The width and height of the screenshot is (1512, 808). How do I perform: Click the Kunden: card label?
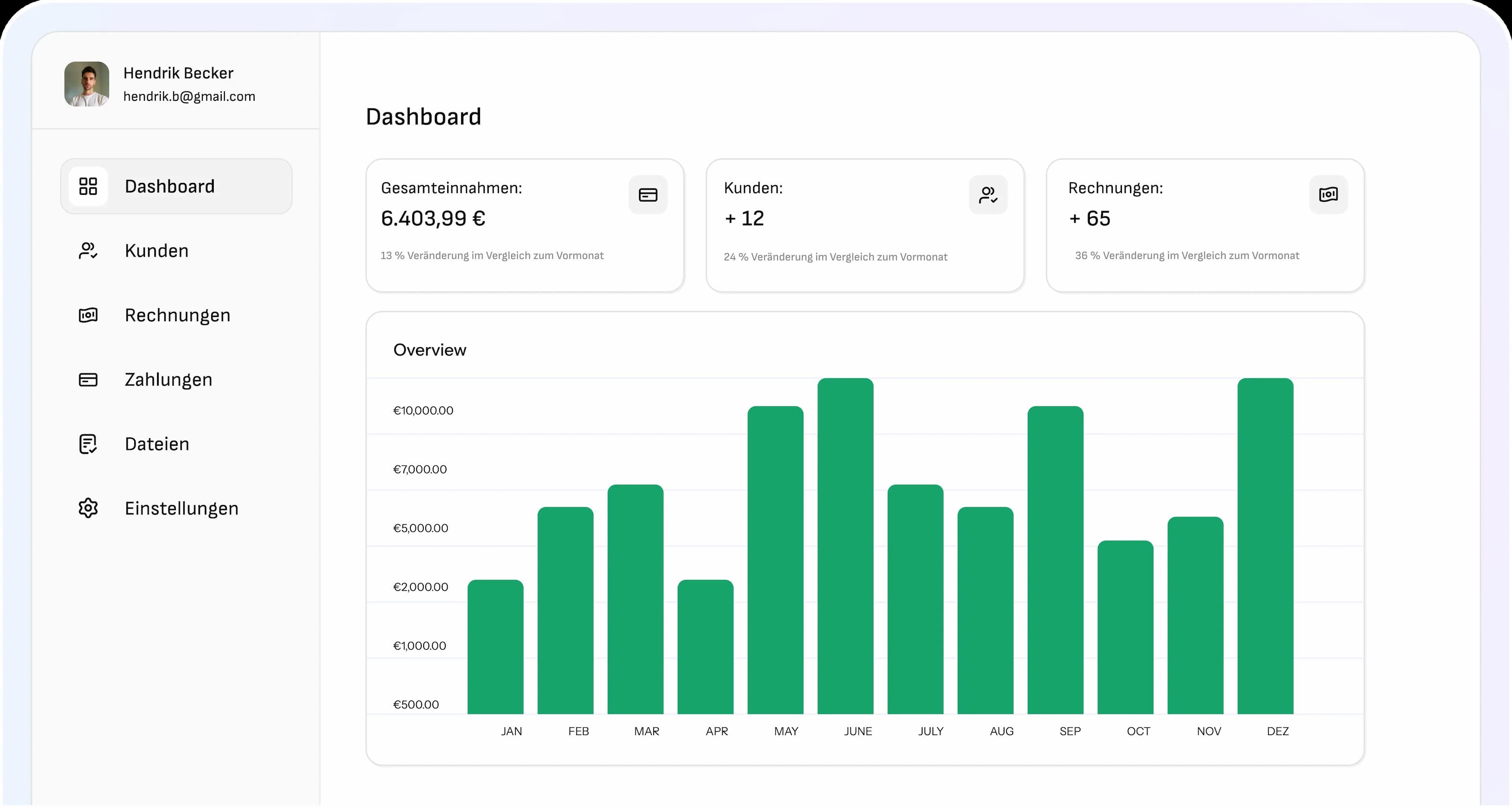click(x=753, y=188)
